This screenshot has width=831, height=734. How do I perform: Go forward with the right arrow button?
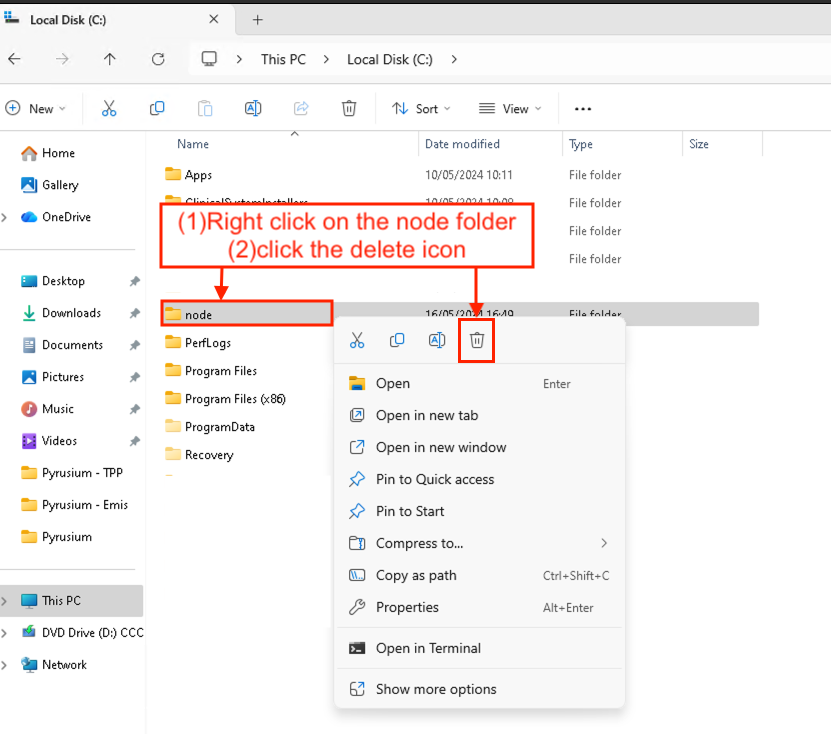pos(62,59)
